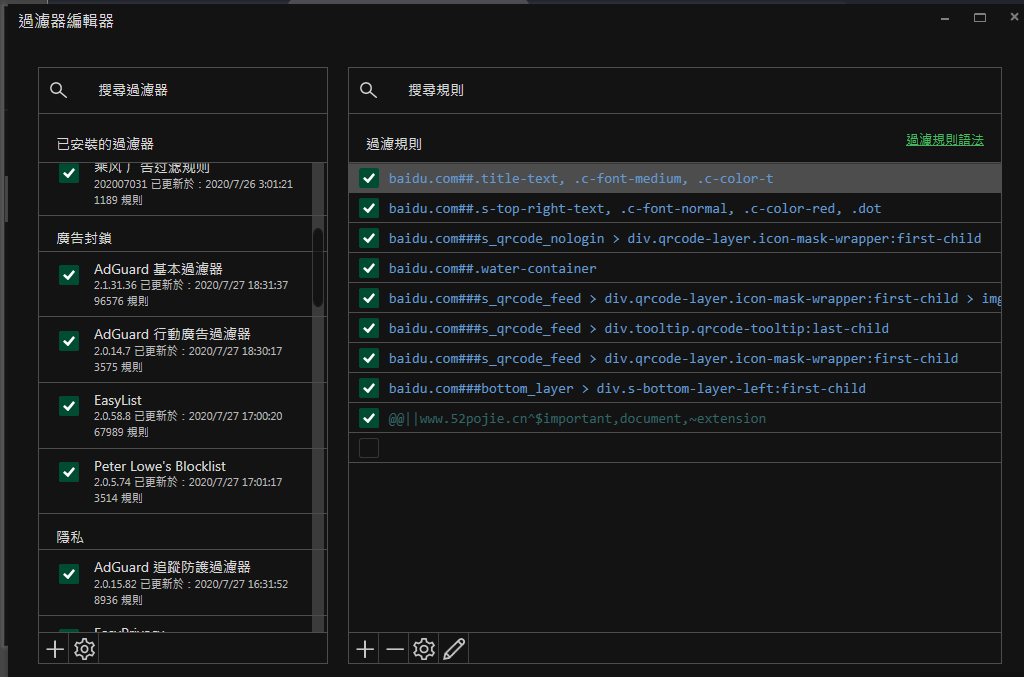Uncheck the AdGuard 基本過濾器 filter
Image resolution: width=1024 pixels, height=677 pixels.
click(x=68, y=274)
